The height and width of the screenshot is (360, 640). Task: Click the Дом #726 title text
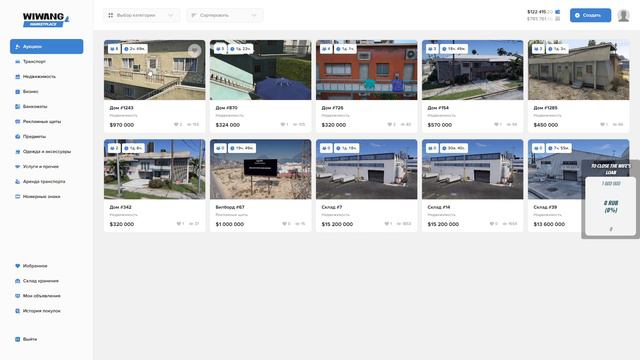(332, 108)
